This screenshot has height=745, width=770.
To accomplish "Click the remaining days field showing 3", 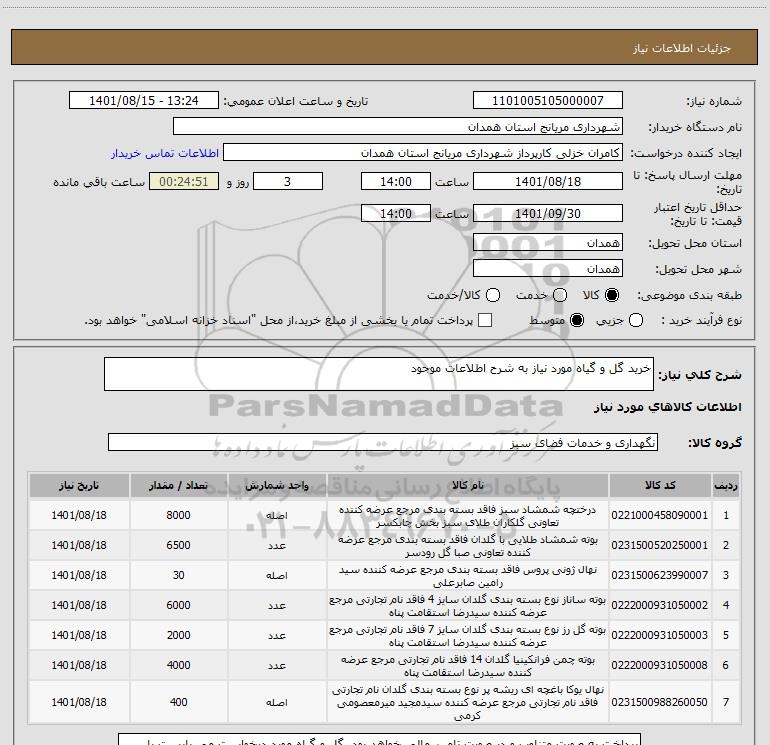I will 288,181.
